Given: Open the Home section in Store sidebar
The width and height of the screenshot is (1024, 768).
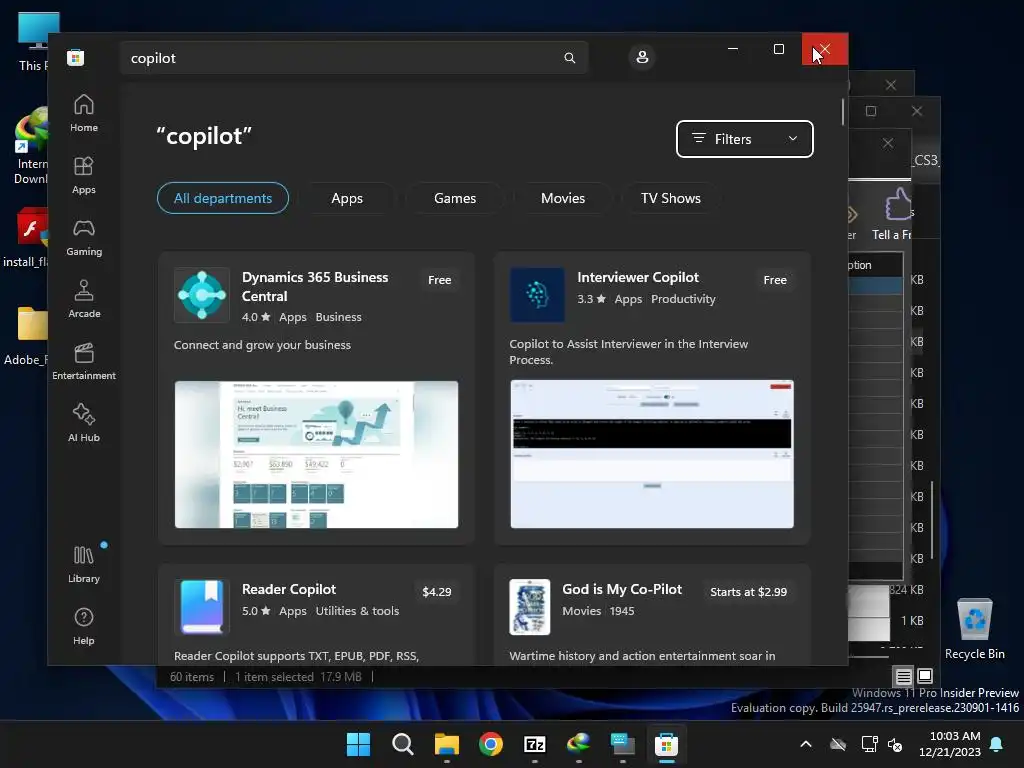Looking at the screenshot, I should click(x=84, y=113).
